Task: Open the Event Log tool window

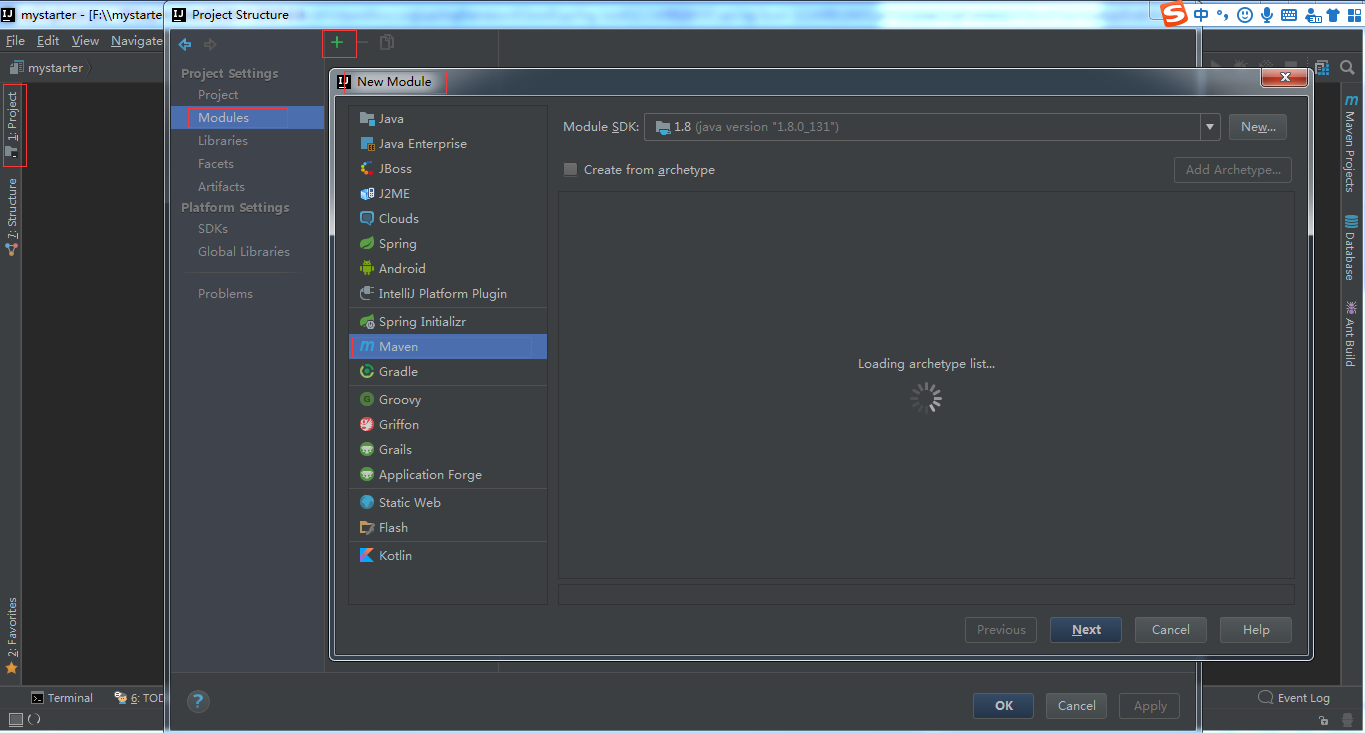Action: point(1294,698)
